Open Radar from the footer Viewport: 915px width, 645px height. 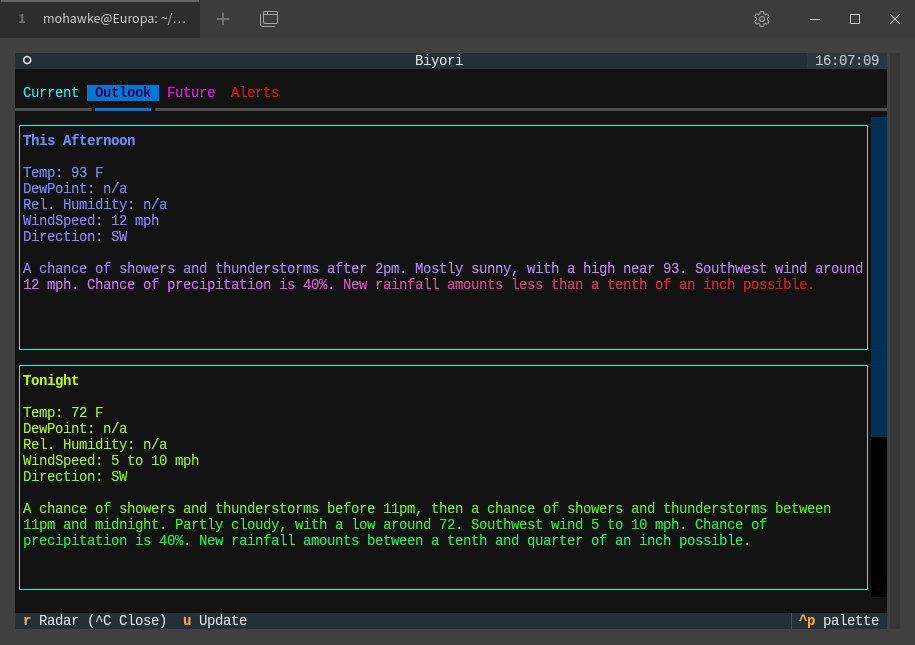(95, 621)
